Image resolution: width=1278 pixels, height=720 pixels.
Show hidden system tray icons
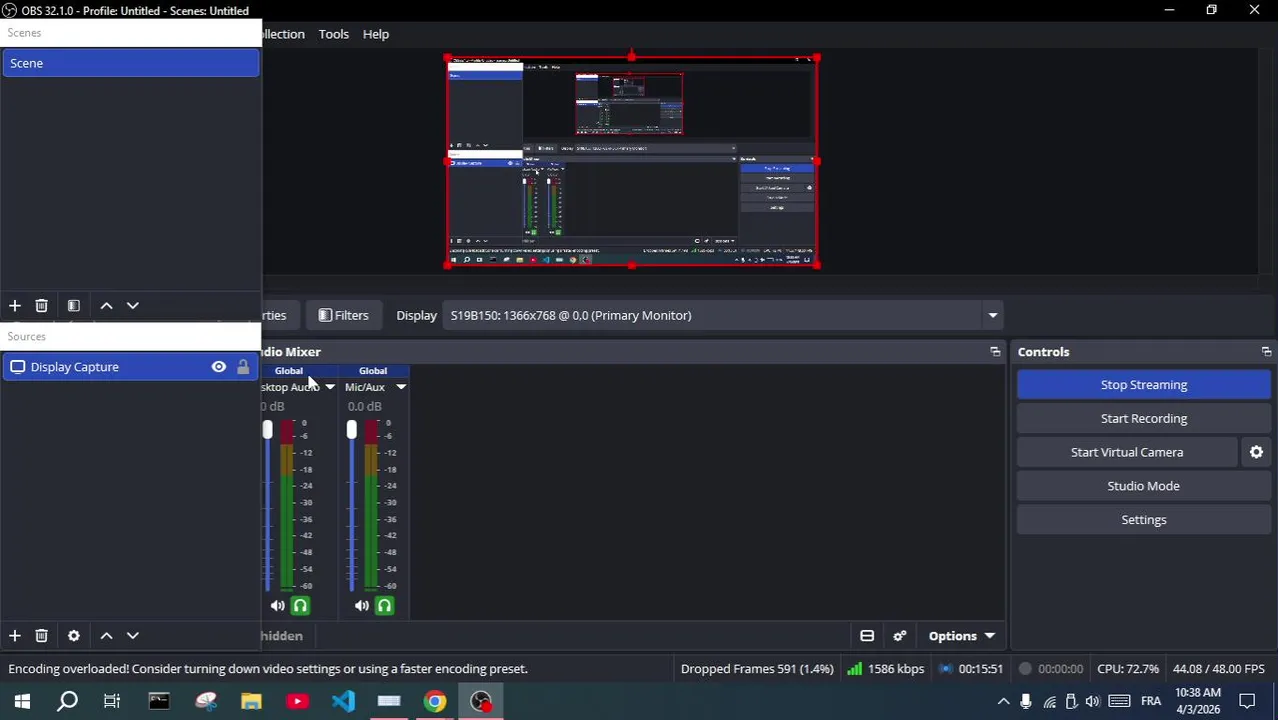coord(1003,702)
